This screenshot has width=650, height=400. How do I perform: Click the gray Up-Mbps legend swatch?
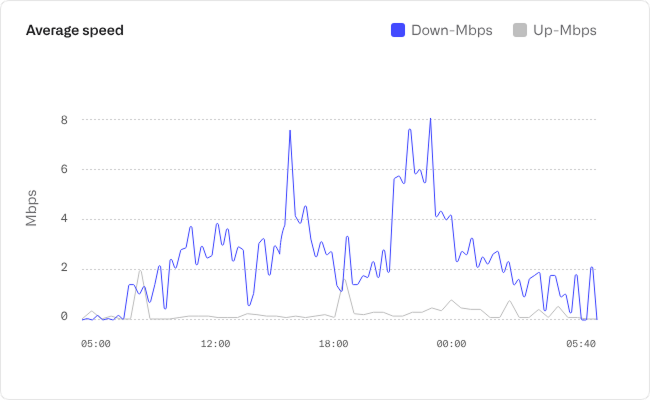(519, 30)
